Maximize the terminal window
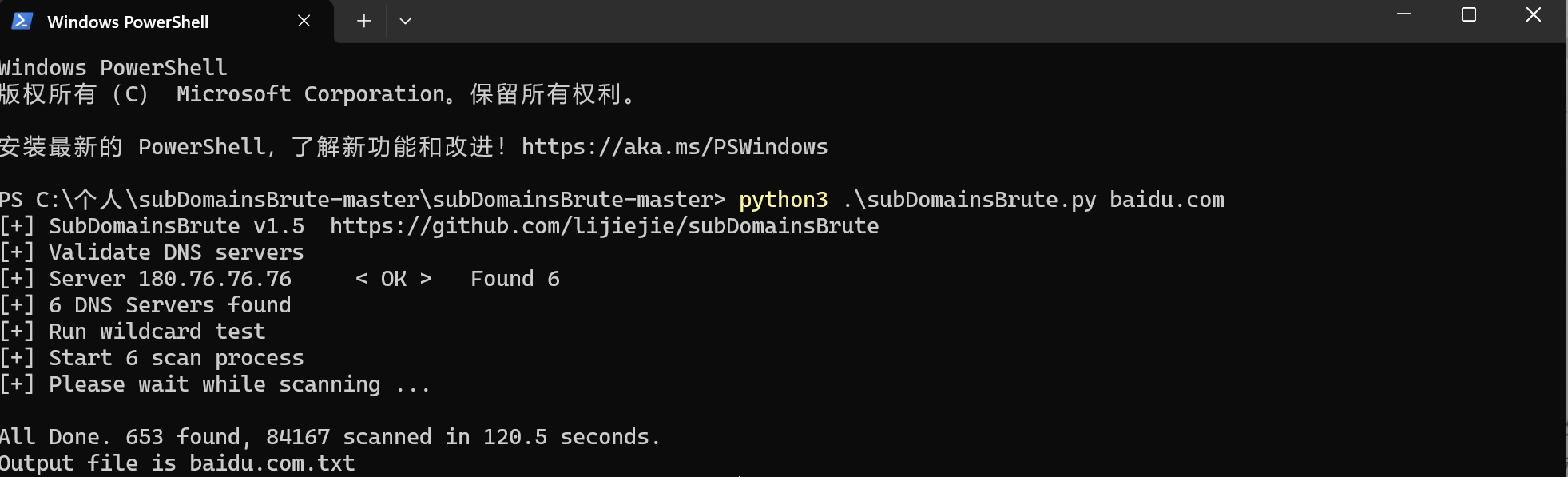This screenshot has height=477, width=1568. [x=1468, y=14]
